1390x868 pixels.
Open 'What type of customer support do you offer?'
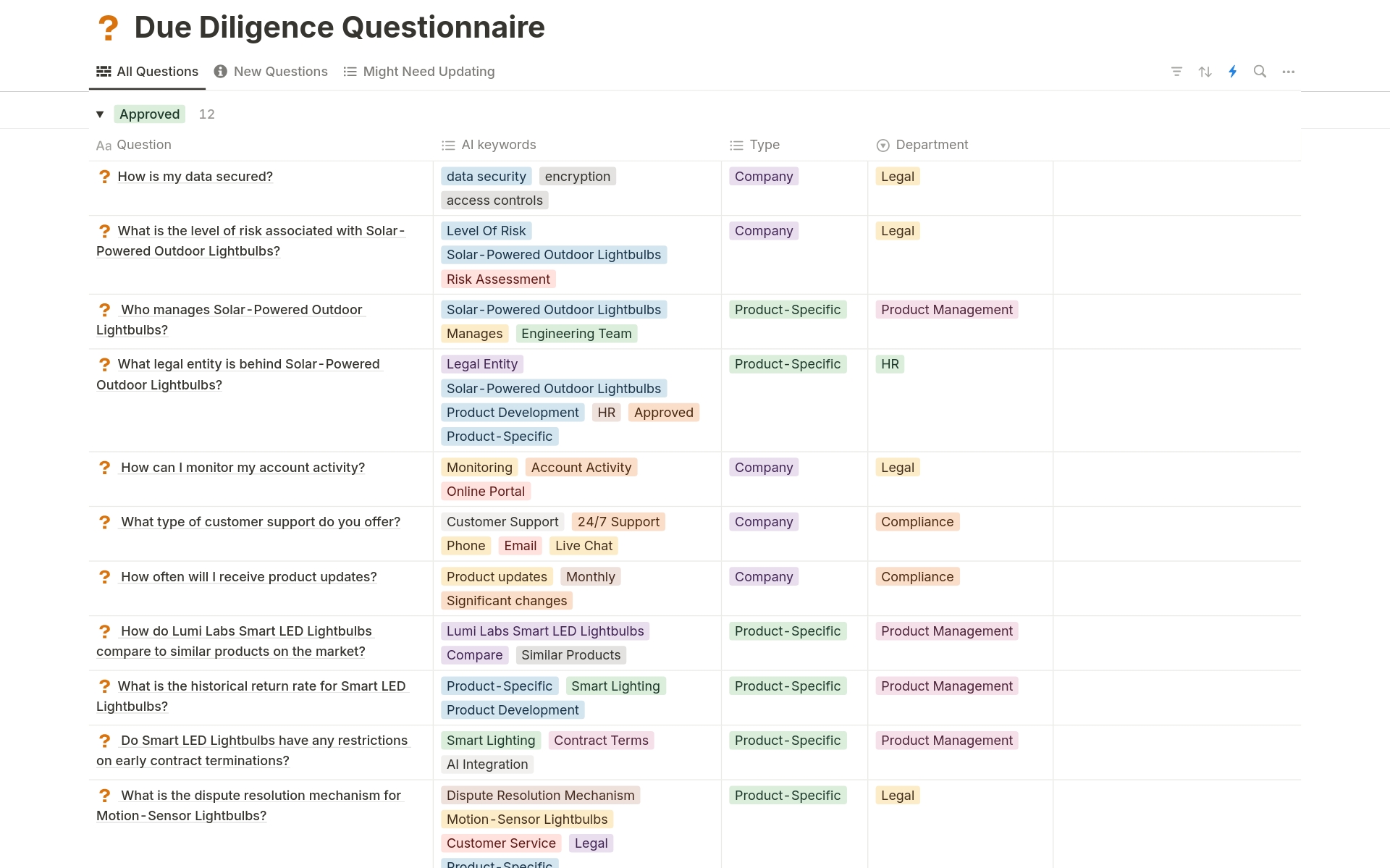[261, 522]
